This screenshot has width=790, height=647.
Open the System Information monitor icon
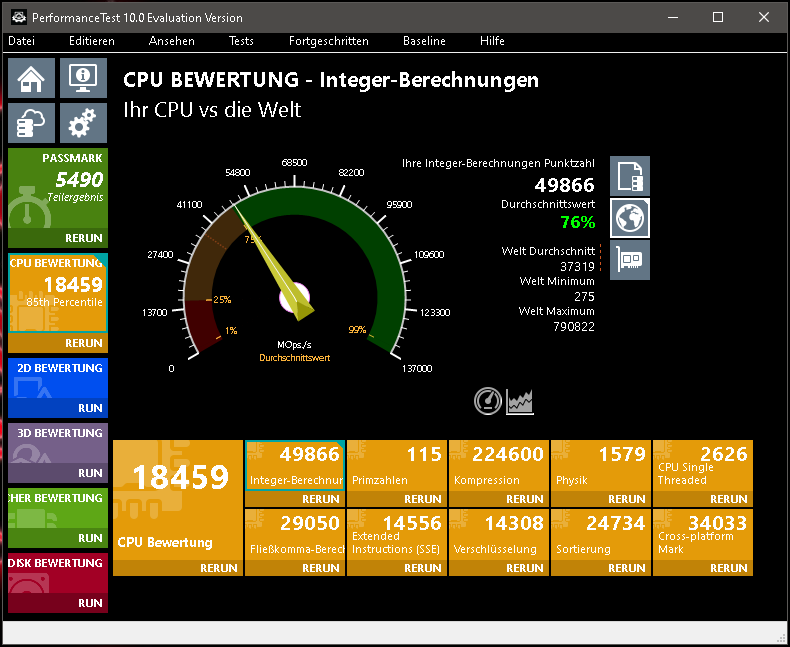point(83,78)
